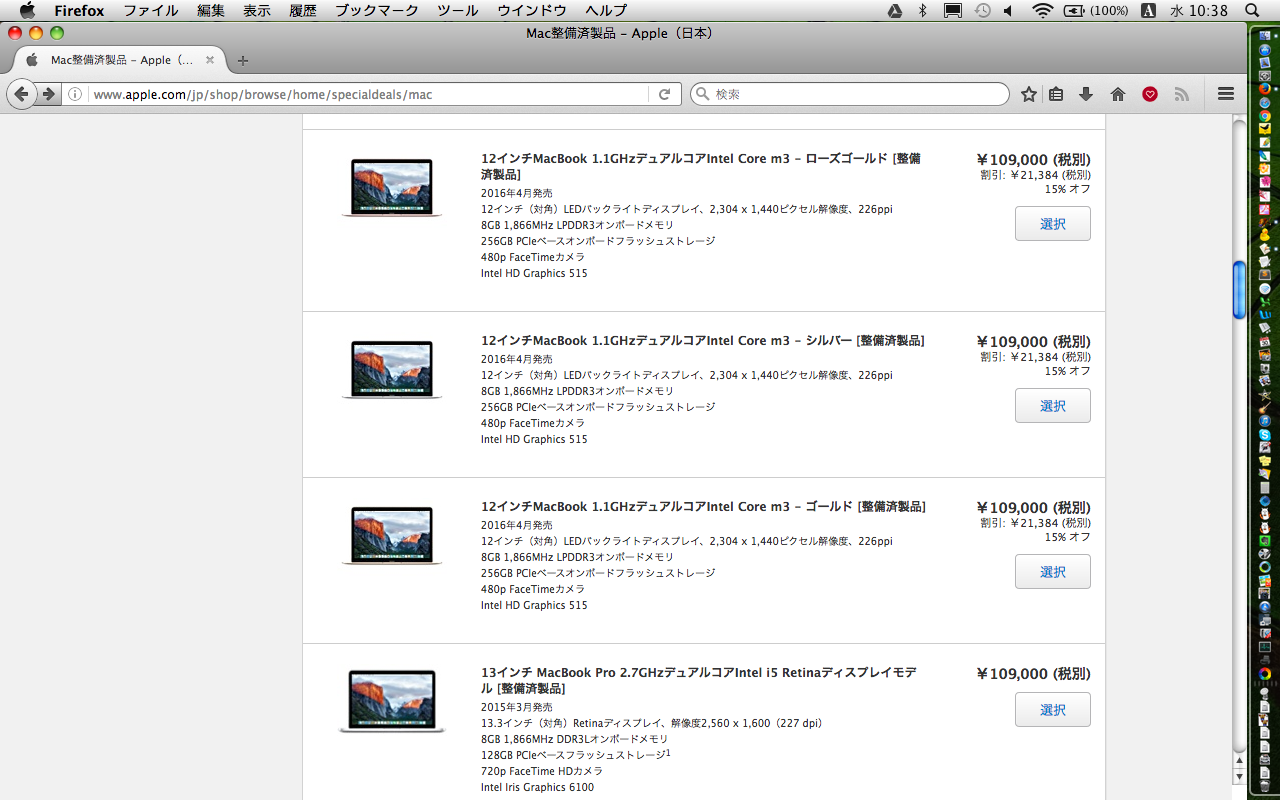Launch Finder from the dock

coord(1265,35)
